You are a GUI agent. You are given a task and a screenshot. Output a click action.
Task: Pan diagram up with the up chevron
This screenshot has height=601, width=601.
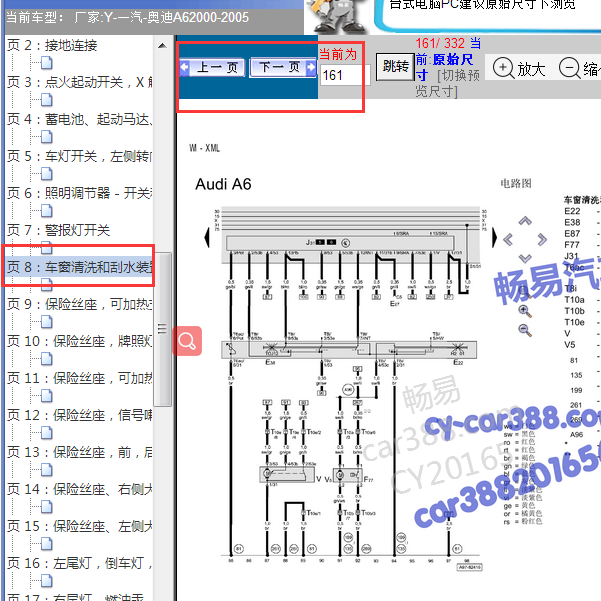pyautogui.click(x=525, y=221)
